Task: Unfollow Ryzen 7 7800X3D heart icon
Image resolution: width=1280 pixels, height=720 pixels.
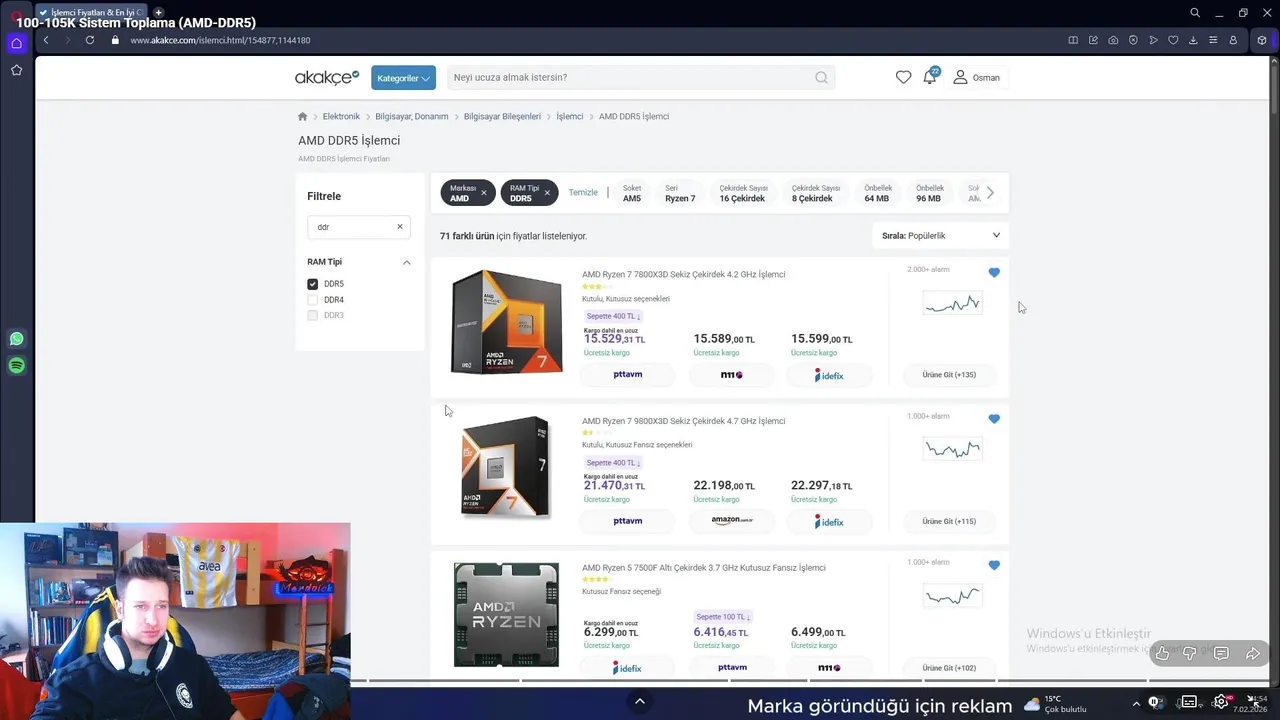Action: point(994,272)
